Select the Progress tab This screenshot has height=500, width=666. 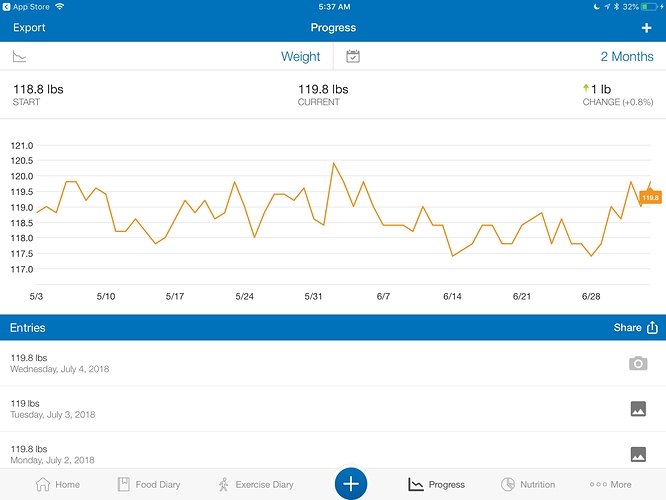pyautogui.click(x=436, y=484)
